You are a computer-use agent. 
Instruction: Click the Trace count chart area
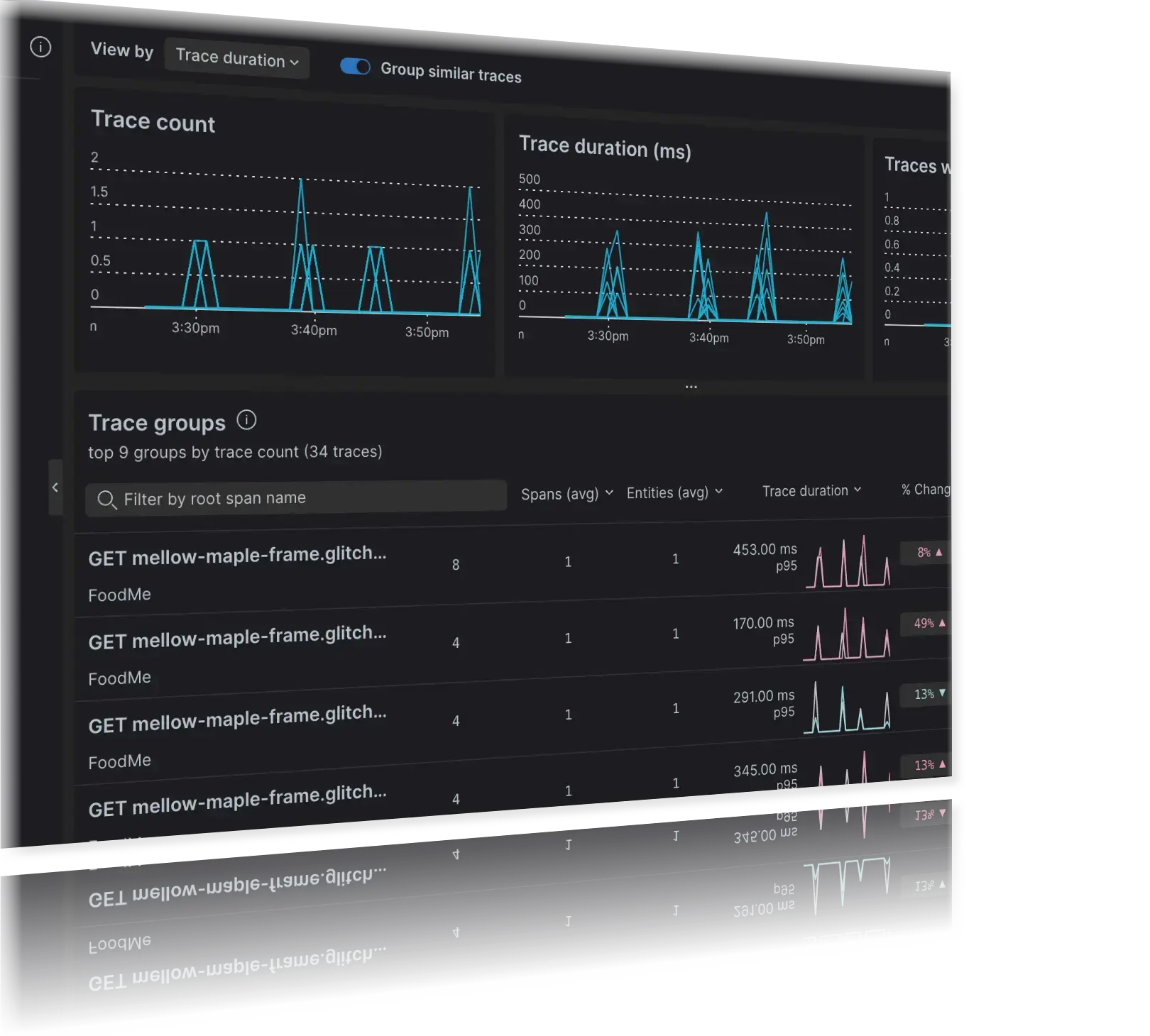tap(284, 241)
